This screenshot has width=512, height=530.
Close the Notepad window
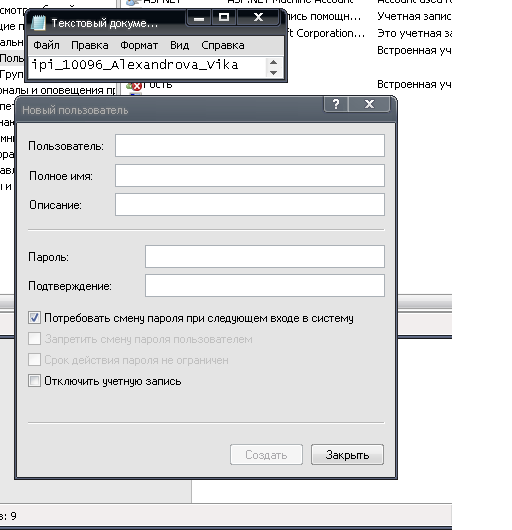tap(258, 18)
